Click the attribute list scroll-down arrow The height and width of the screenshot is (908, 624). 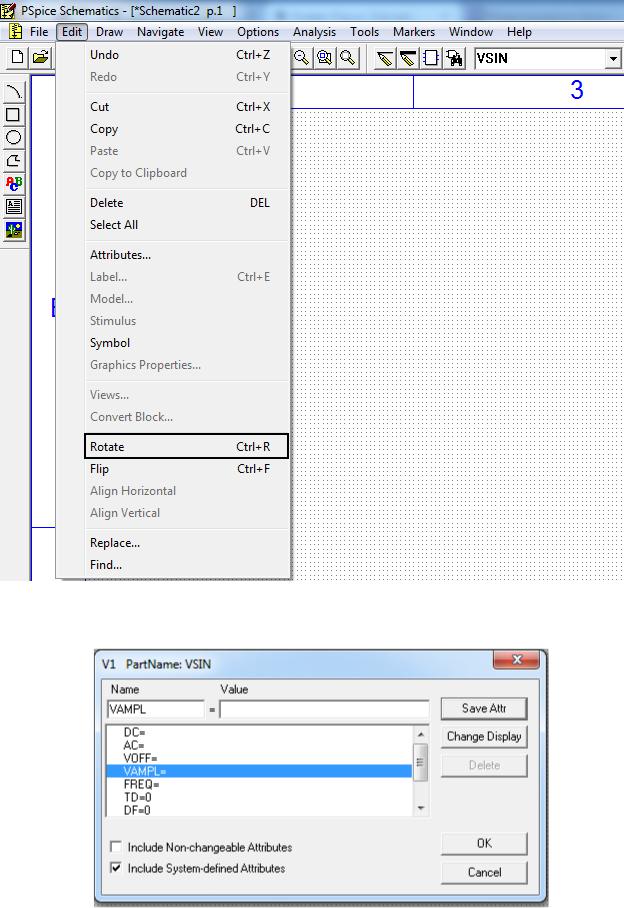pyautogui.click(x=421, y=808)
